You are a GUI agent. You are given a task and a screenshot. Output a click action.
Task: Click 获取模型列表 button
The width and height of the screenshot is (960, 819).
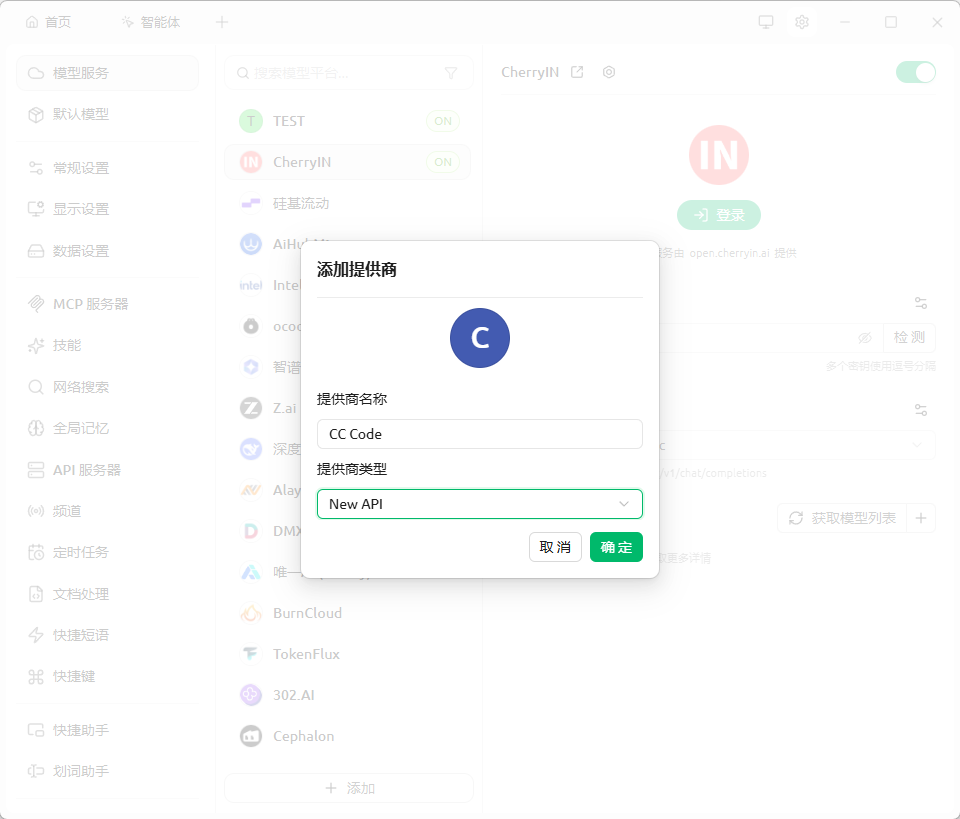[842, 518]
